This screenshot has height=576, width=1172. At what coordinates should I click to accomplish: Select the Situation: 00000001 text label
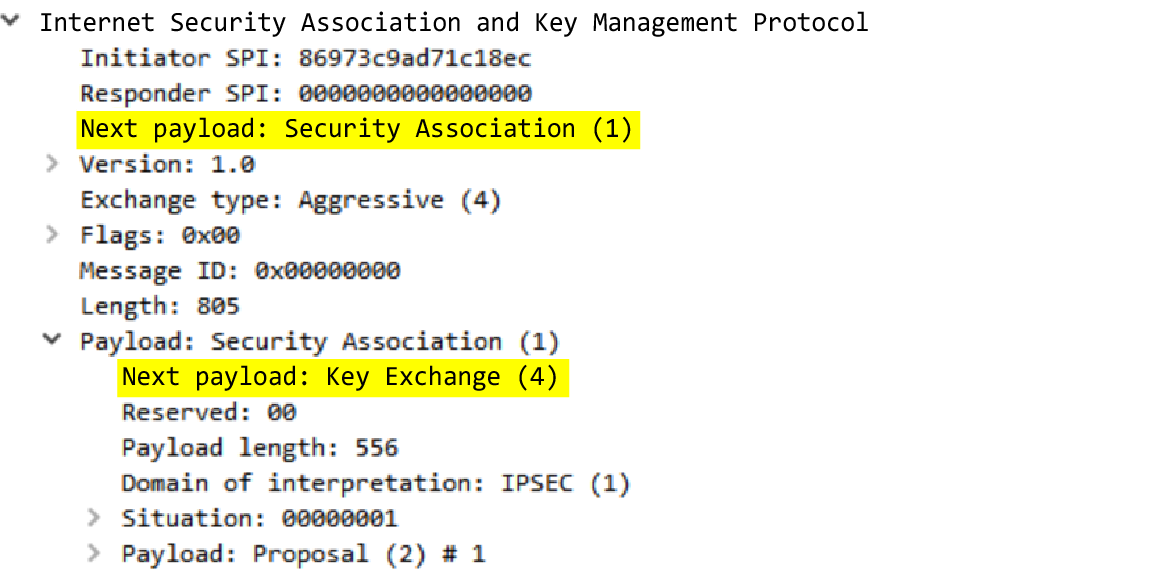coord(259,518)
